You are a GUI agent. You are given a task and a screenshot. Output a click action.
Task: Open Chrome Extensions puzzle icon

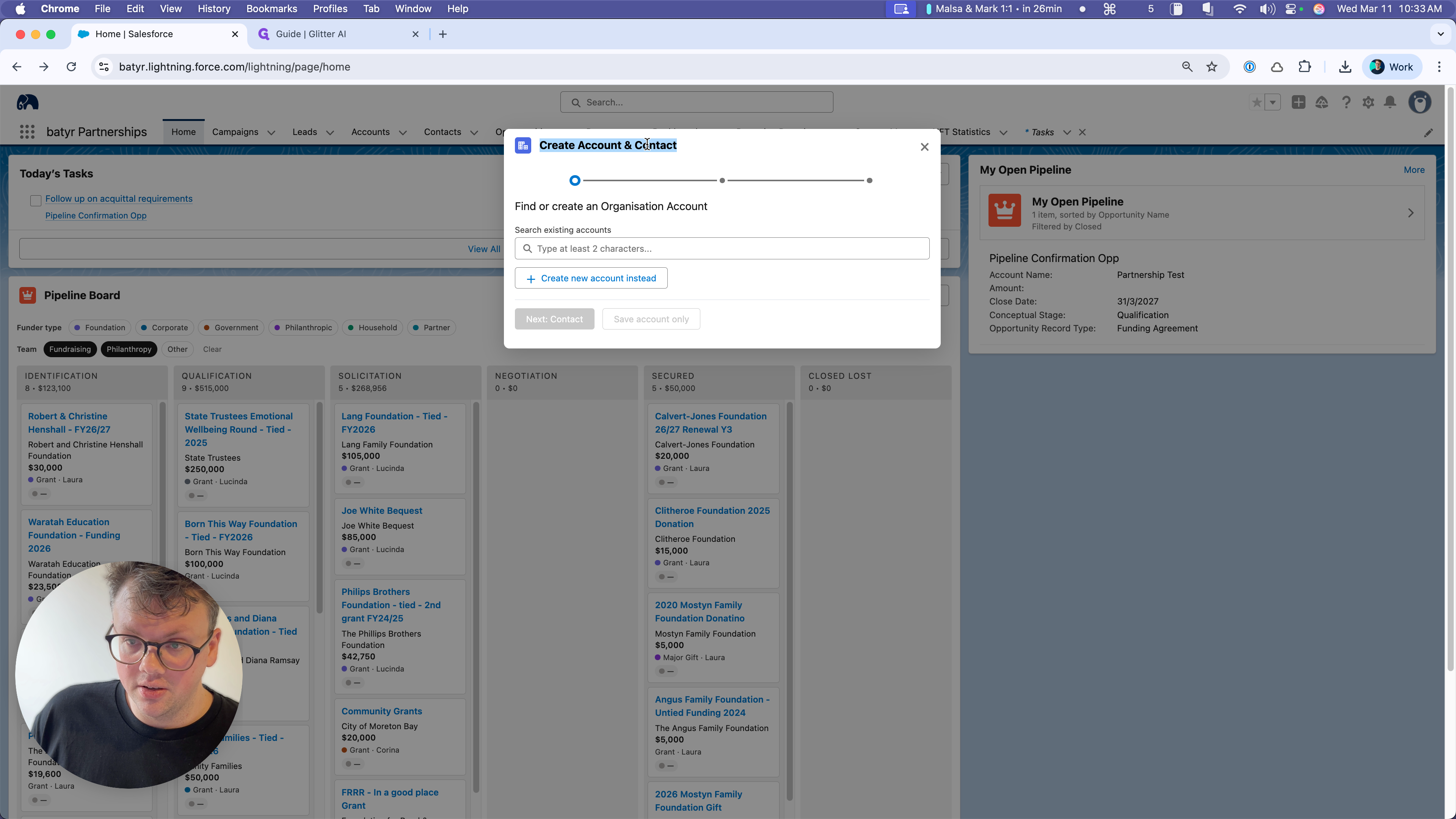[x=1304, y=67]
